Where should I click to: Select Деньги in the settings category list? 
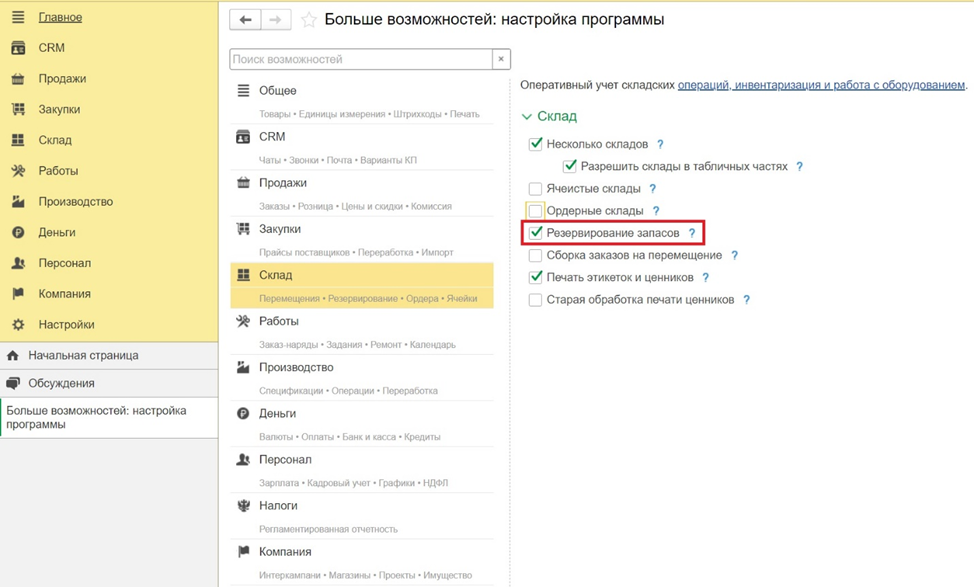(x=277, y=413)
